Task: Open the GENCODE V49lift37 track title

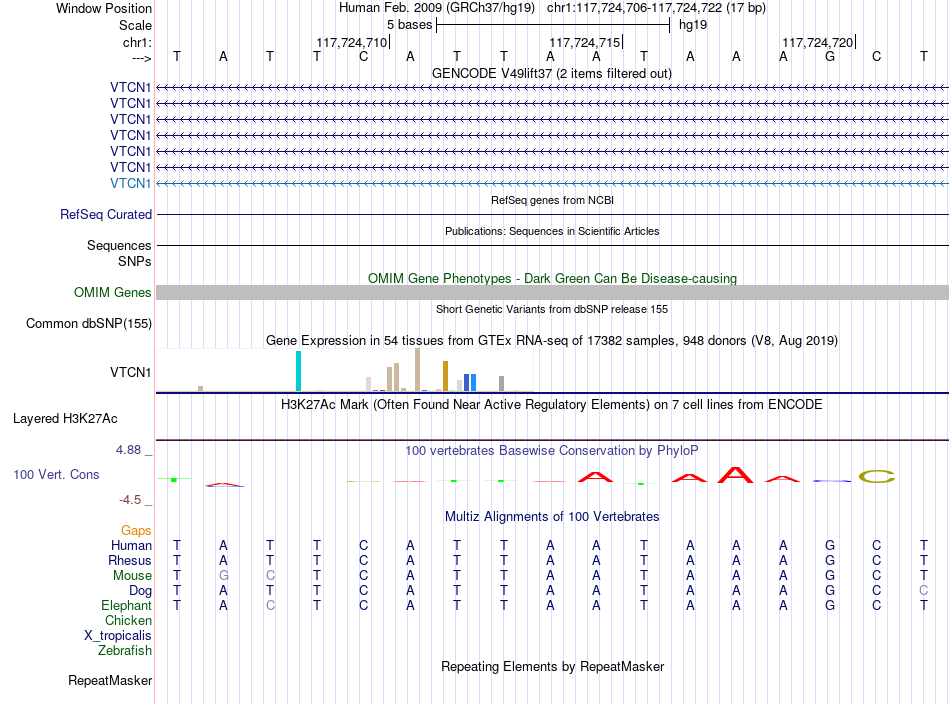Action: click(551, 73)
